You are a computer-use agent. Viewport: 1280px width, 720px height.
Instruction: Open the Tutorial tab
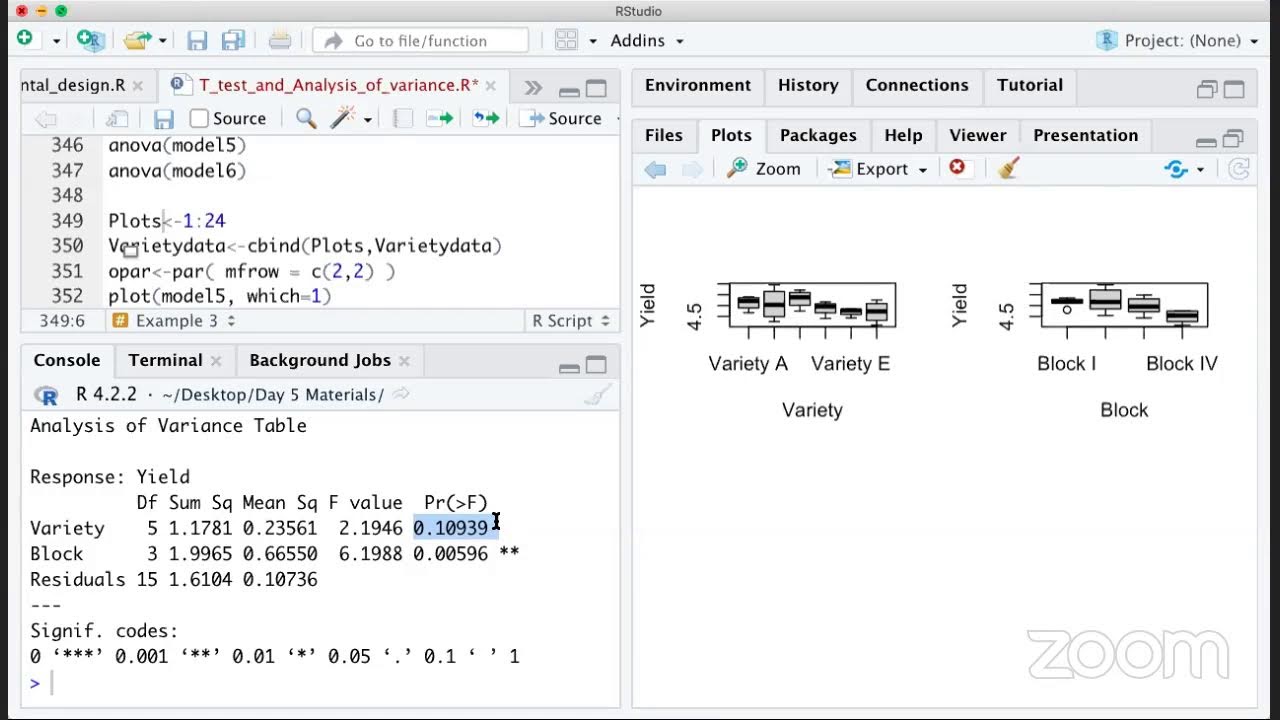pyautogui.click(x=1030, y=85)
